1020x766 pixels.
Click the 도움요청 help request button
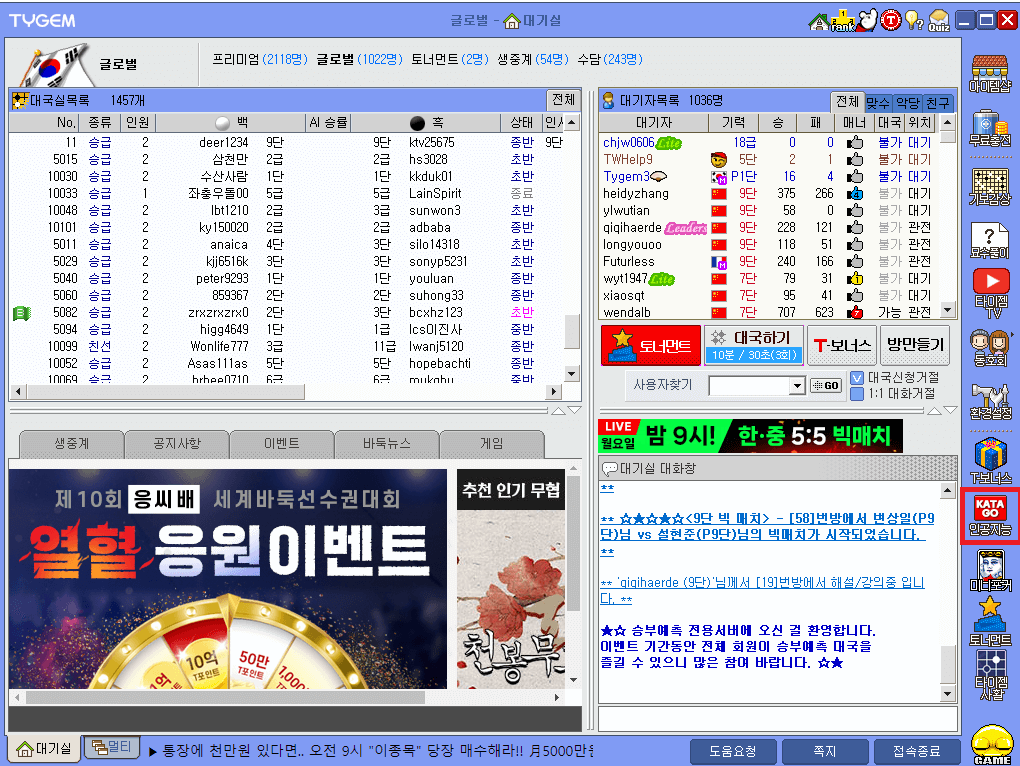[732, 752]
